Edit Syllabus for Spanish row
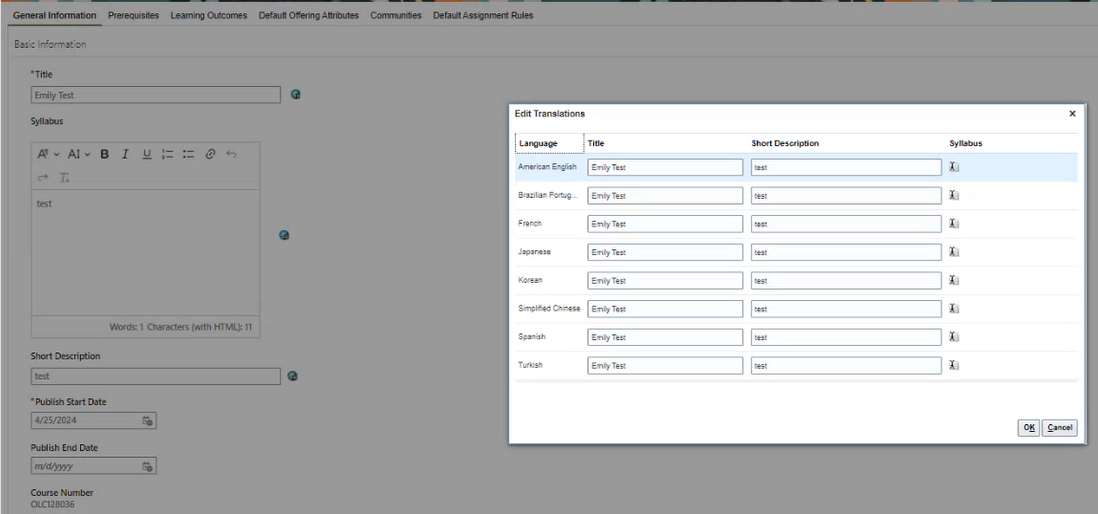The width and height of the screenshot is (1098, 514). tap(954, 337)
